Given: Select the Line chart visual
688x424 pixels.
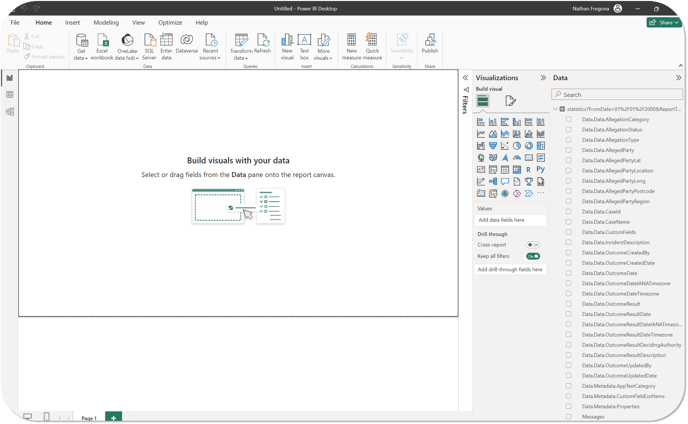Looking at the screenshot, I should pyautogui.click(x=481, y=134).
